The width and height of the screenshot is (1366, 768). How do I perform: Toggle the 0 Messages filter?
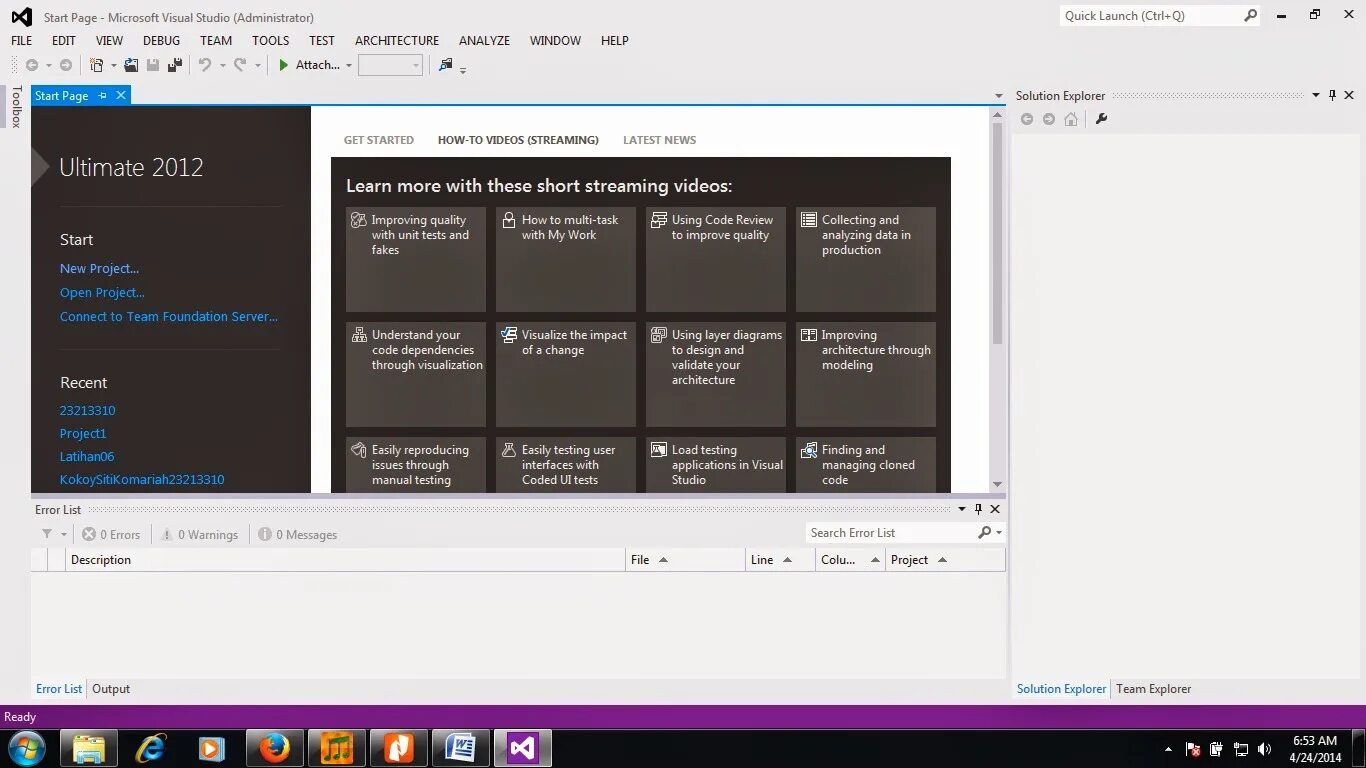click(x=298, y=535)
